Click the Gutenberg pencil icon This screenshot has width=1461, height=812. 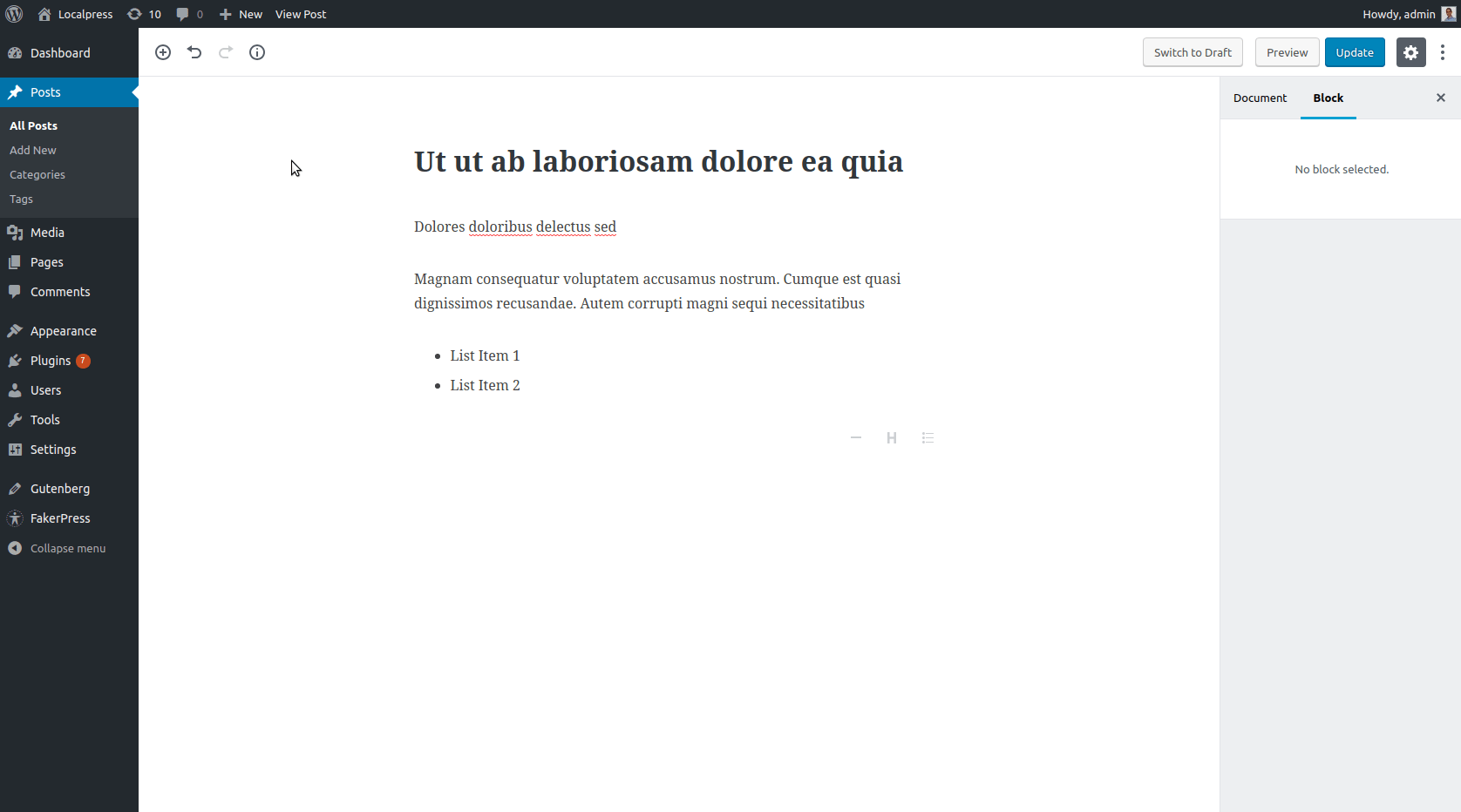(x=15, y=489)
